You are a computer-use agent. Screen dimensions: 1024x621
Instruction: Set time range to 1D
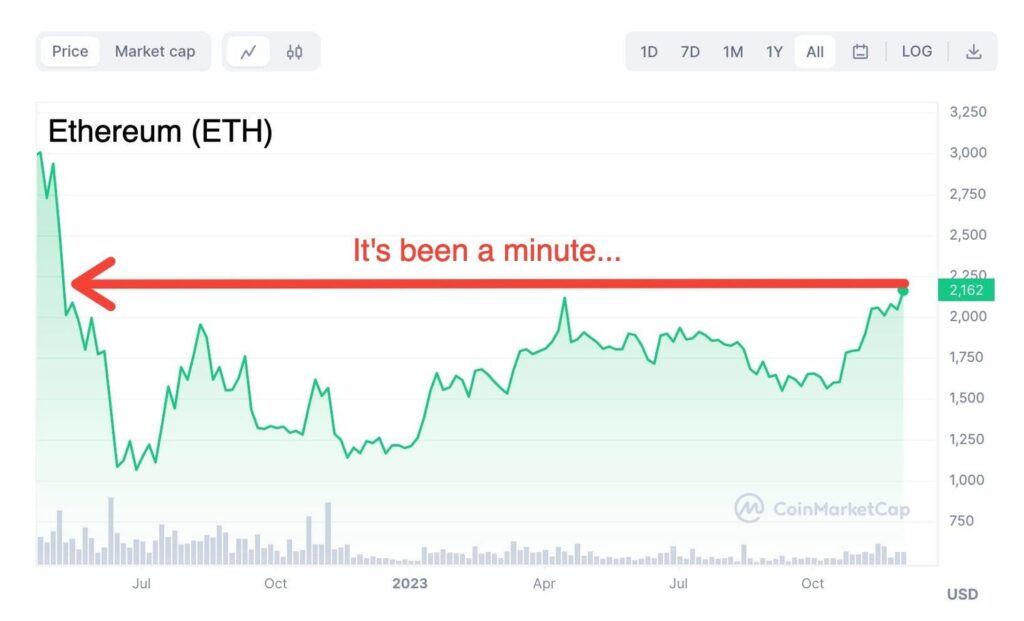(649, 52)
